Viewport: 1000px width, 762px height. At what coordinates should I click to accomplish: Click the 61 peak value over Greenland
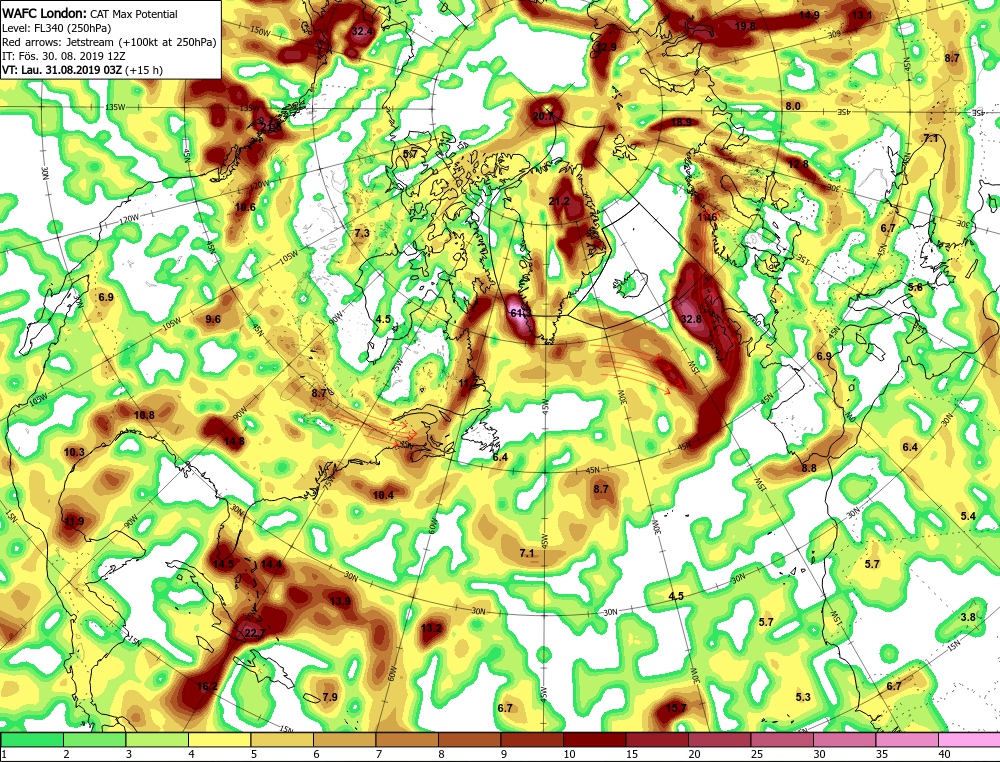(x=519, y=313)
